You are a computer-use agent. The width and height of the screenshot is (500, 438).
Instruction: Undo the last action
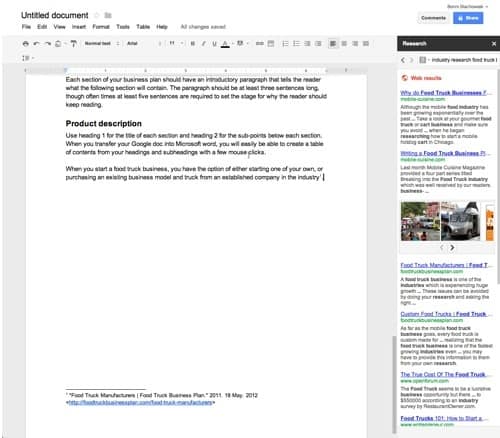(37, 44)
